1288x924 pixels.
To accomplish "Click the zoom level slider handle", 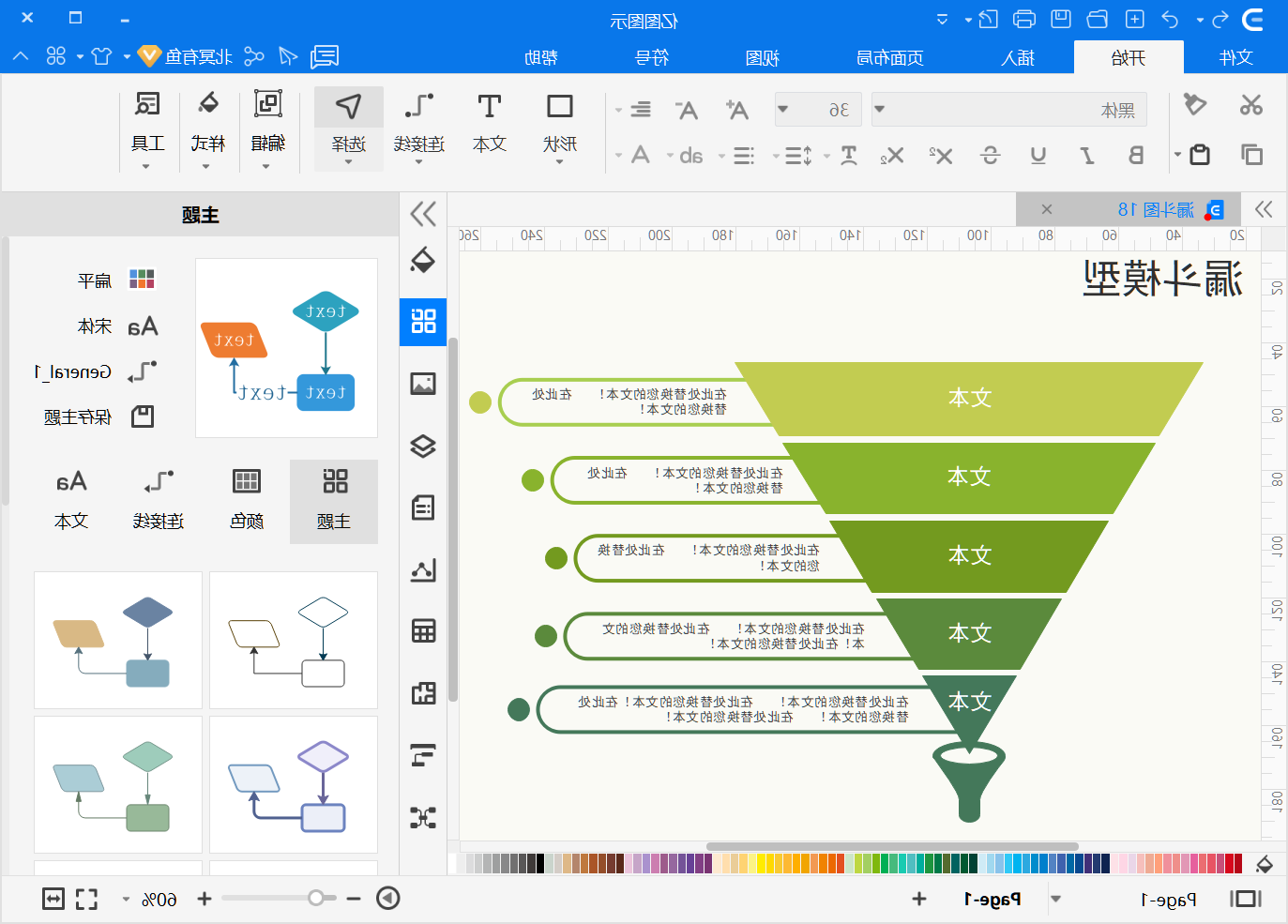I will point(316,898).
